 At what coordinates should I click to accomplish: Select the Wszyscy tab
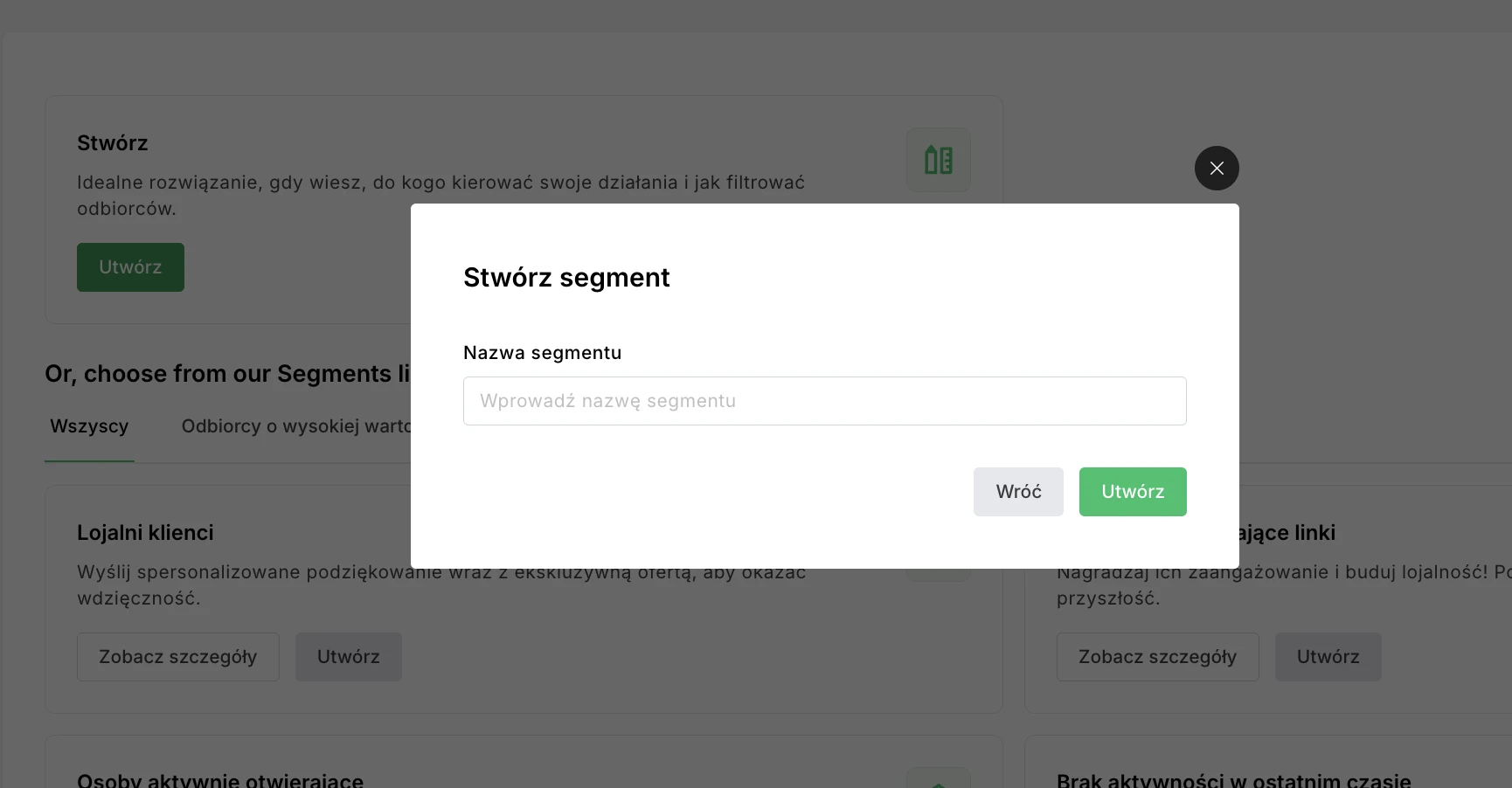pyautogui.click(x=88, y=426)
